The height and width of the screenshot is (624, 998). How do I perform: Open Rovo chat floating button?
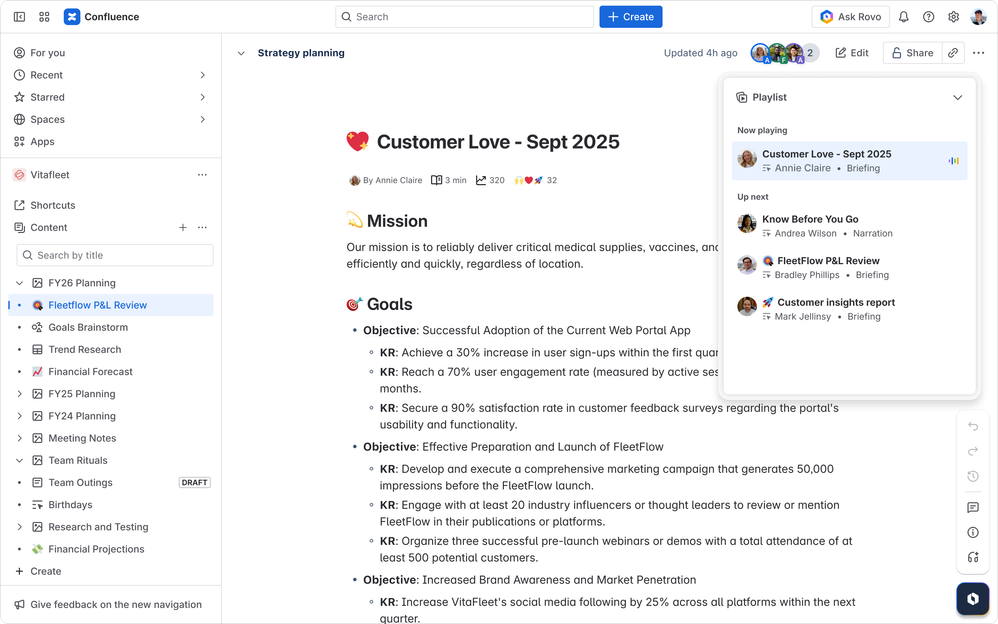coord(973,599)
